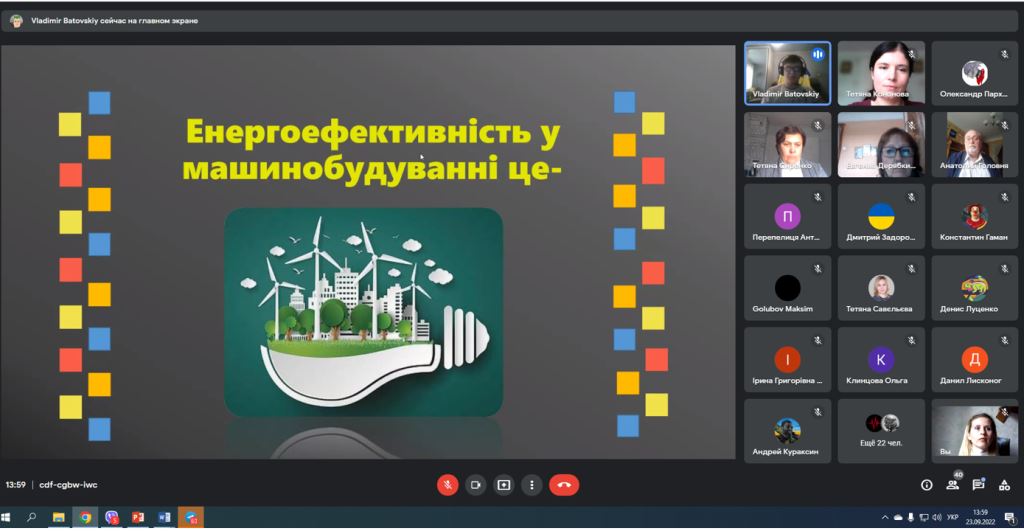
Task: Open Word from the taskbar
Action: [164, 517]
